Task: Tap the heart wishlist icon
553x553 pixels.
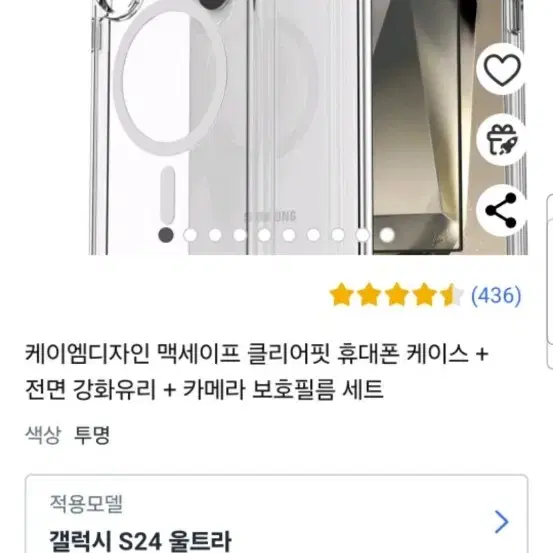Action: click(502, 69)
